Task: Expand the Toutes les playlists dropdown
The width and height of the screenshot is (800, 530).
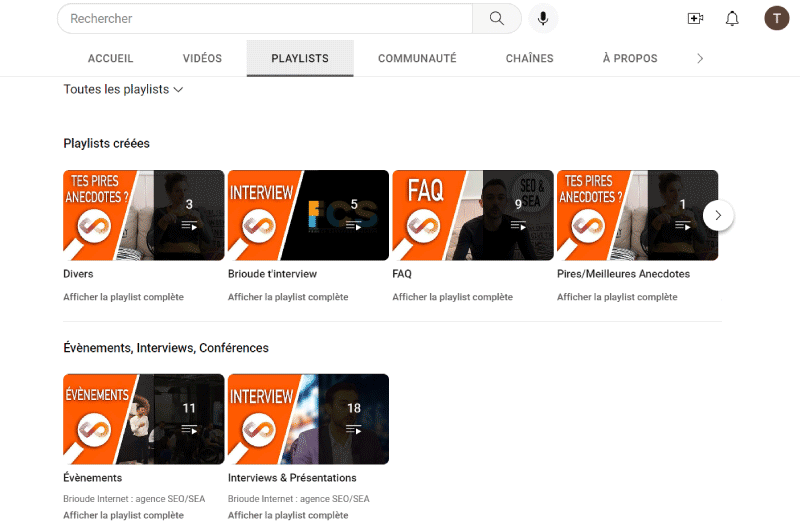Action: click(x=123, y=89)
